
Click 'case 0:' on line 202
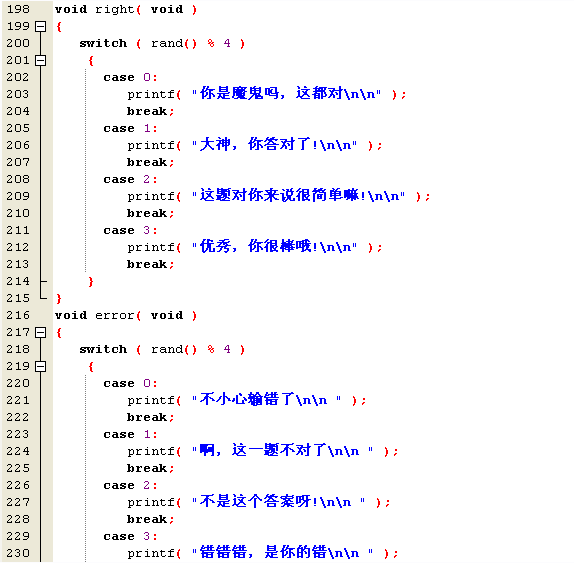coord(130,78)
